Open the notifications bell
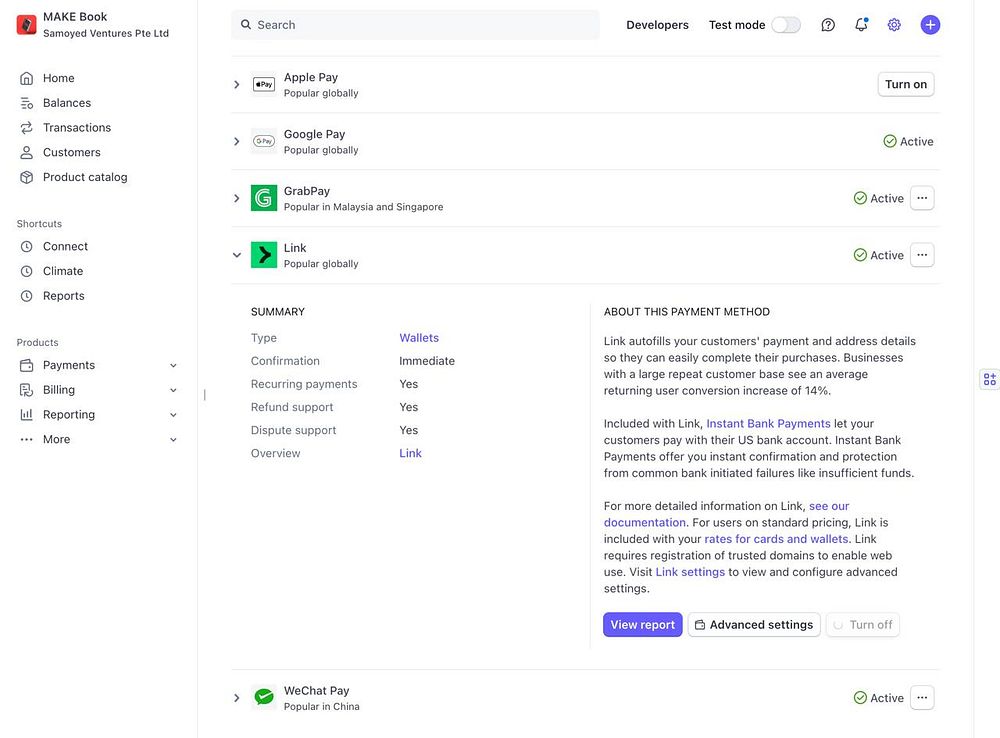The image size is (1000, 738). [x=861, y=25]
